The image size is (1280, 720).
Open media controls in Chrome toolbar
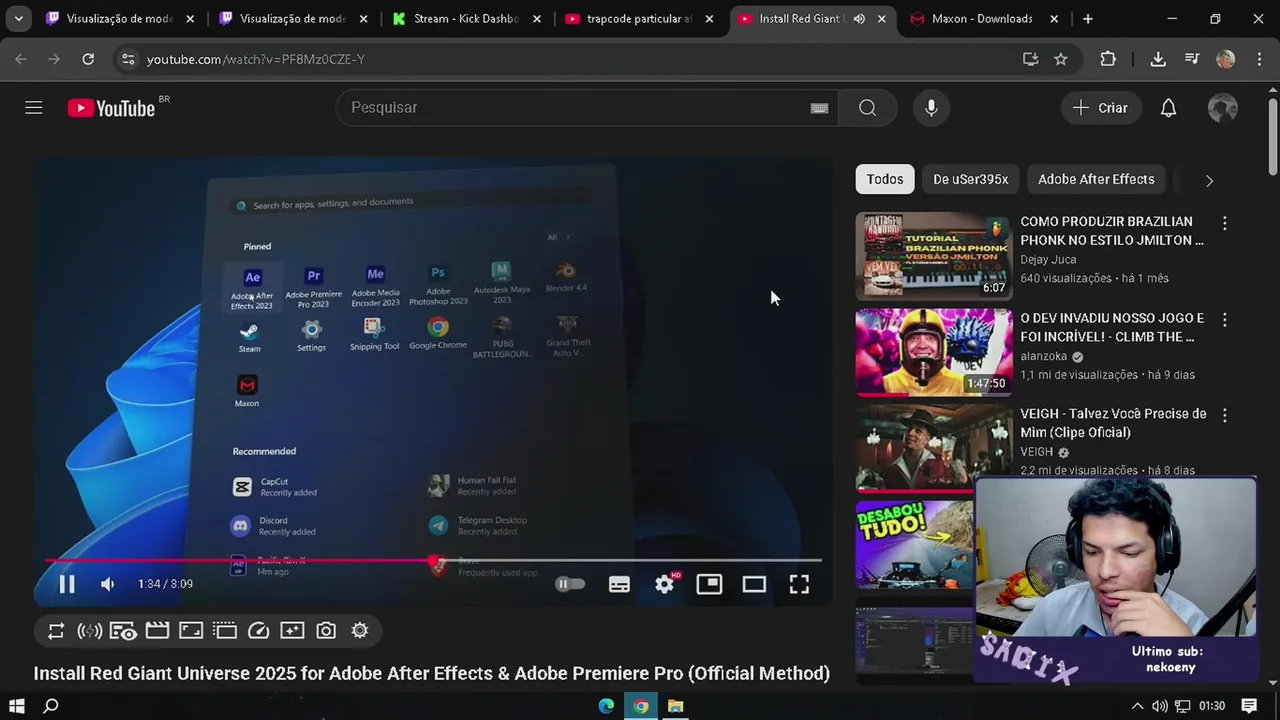pos(1192,60)
